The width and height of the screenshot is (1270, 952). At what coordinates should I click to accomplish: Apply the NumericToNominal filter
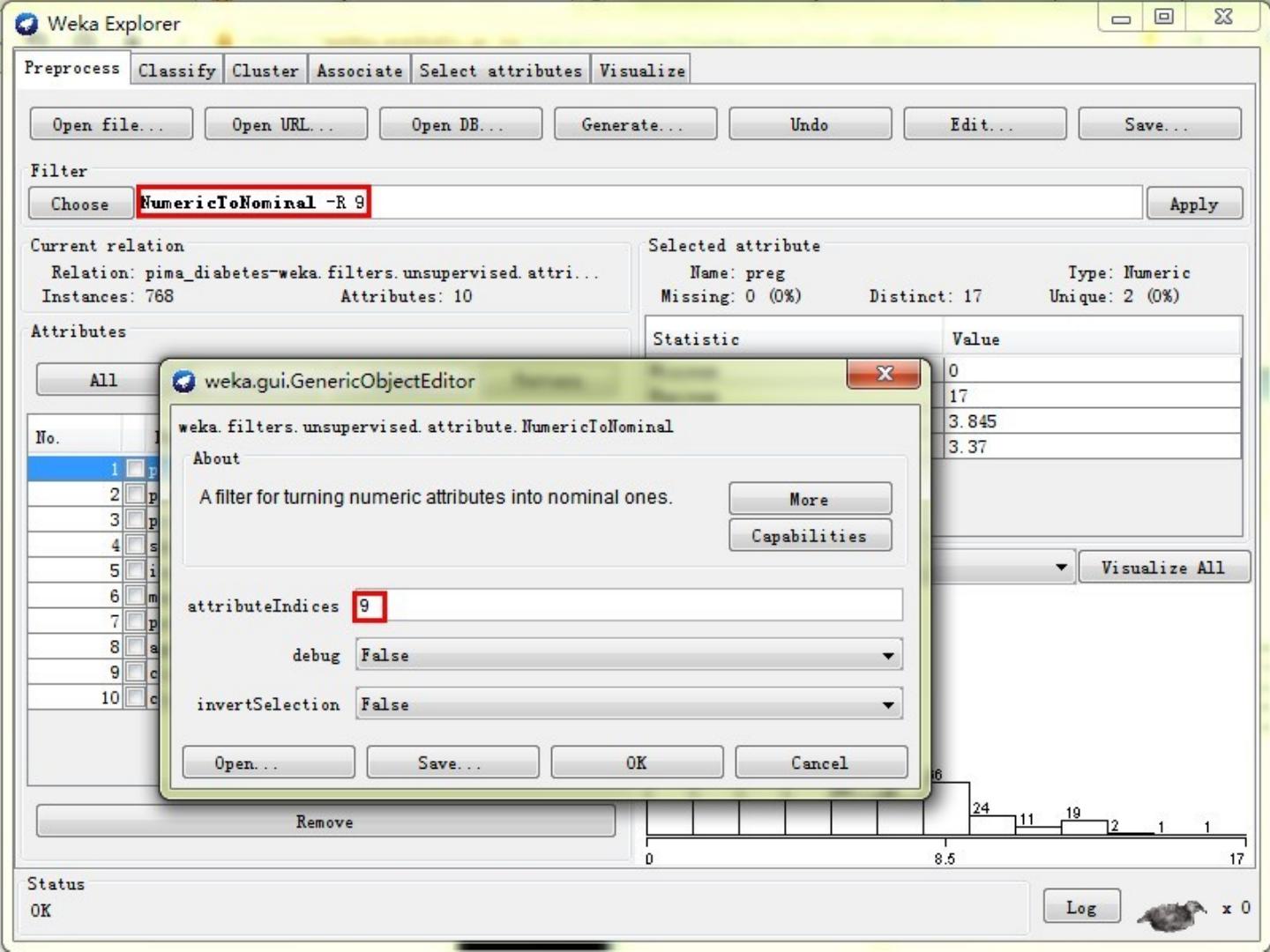[x=1194, y=204]
